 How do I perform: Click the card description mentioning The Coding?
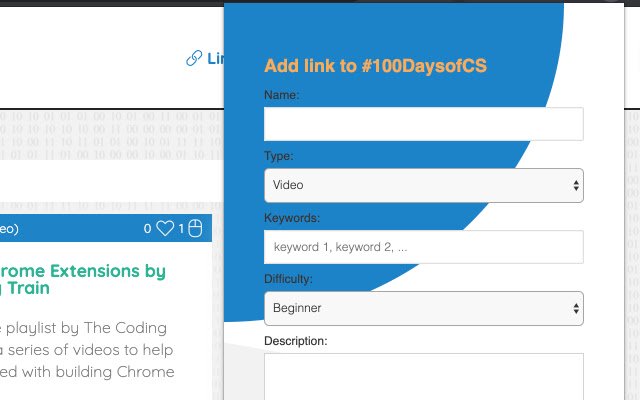87,350
